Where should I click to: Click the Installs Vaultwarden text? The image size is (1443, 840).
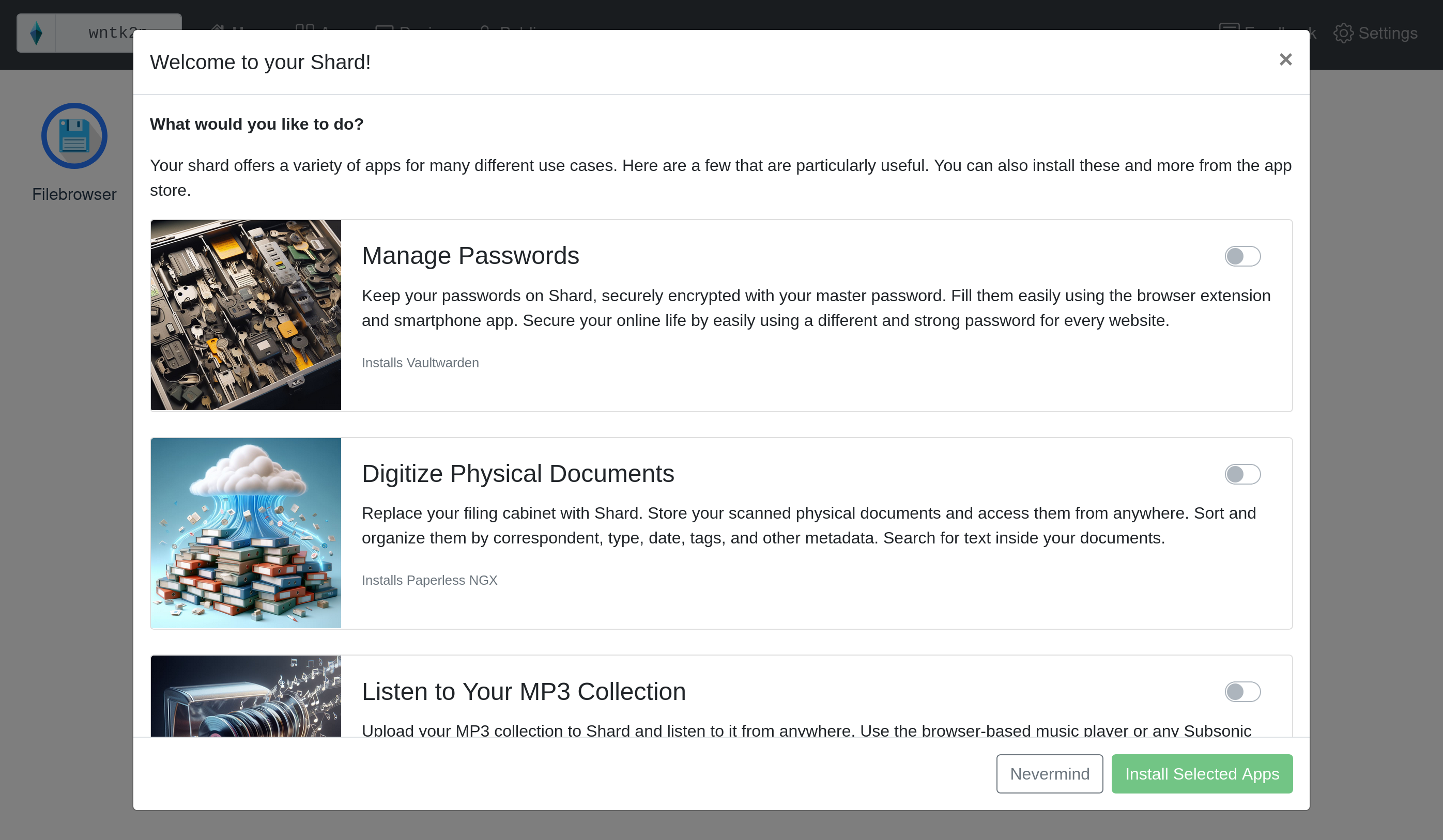pos(420,363)
